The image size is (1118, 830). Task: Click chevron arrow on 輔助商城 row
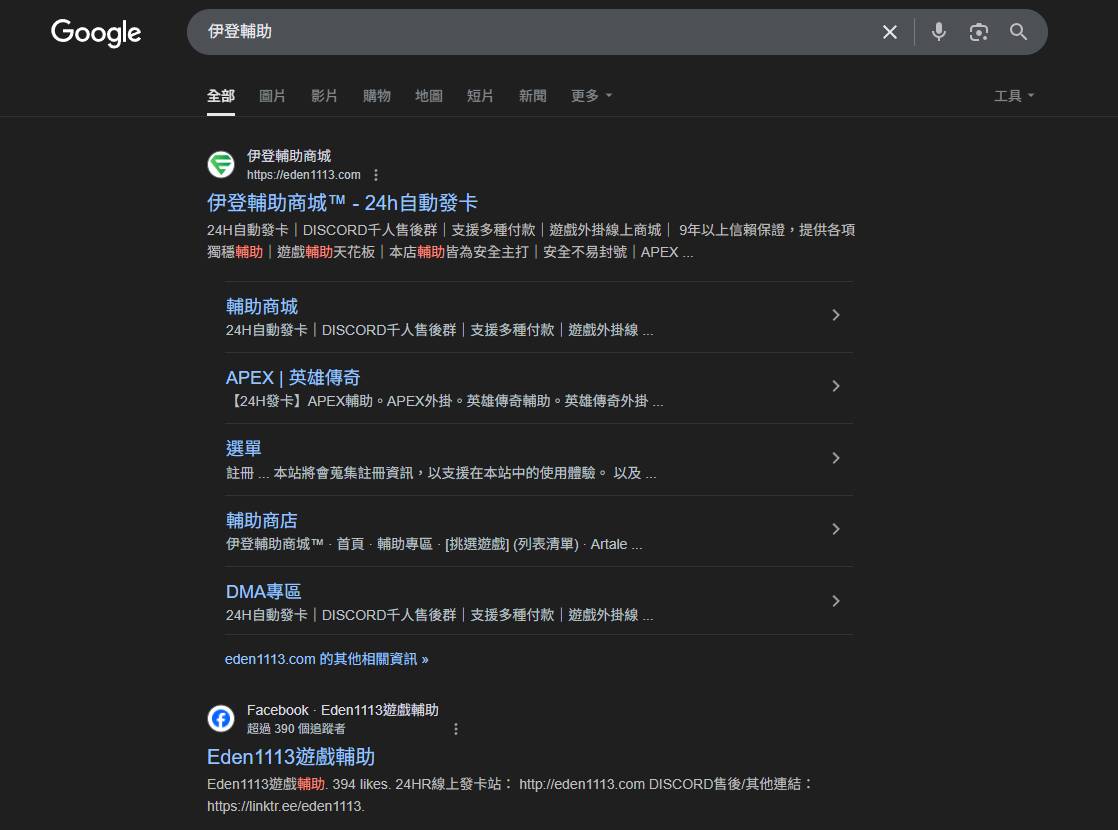[x=836, y=314]
